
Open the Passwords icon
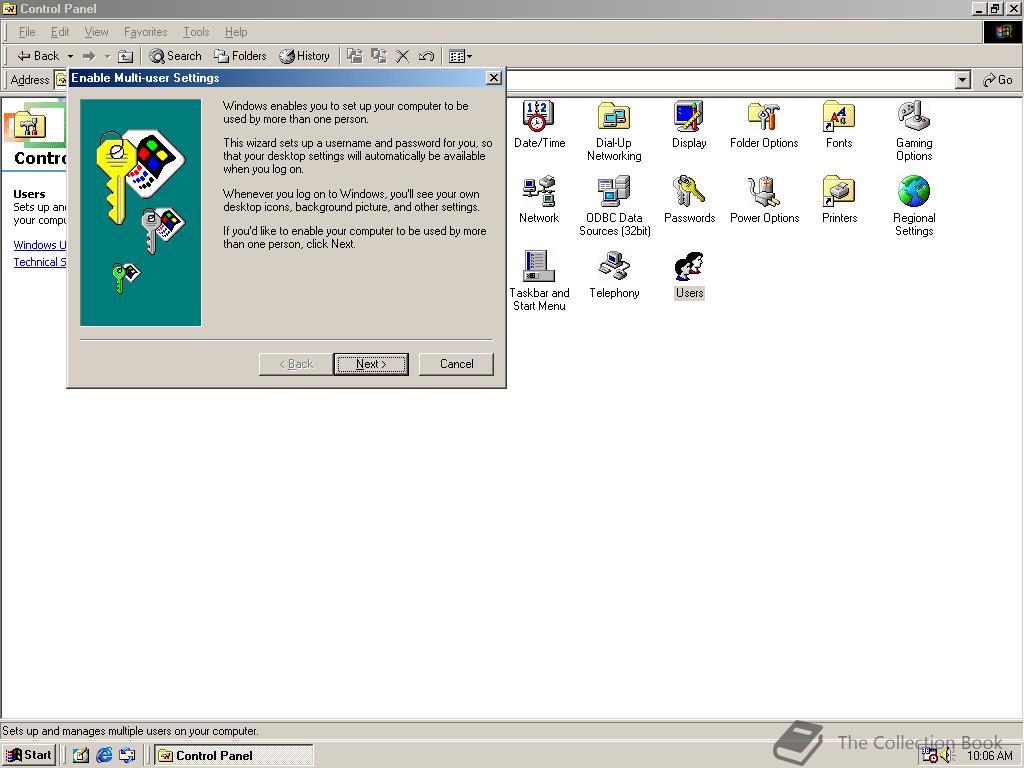(x=689, y=199)
